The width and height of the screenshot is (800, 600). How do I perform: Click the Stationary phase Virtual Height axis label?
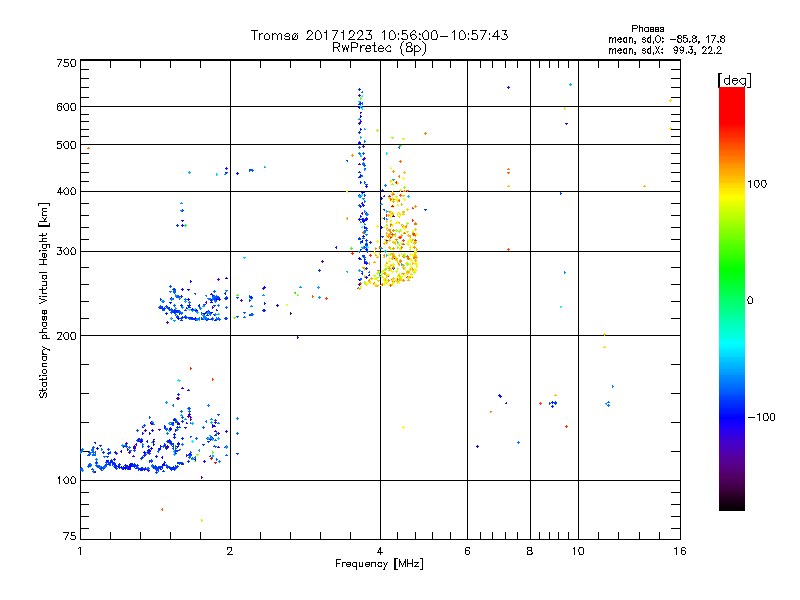point(43,301)
